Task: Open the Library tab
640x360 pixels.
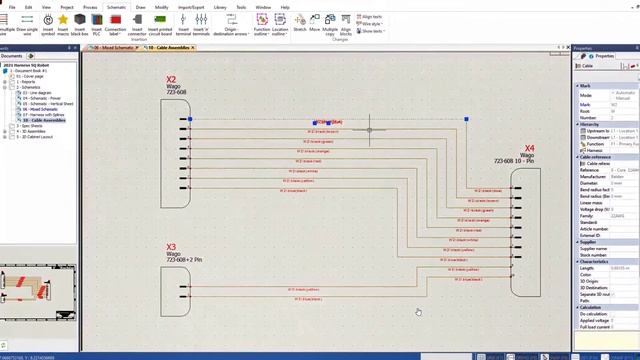Action: click(220, 7)
